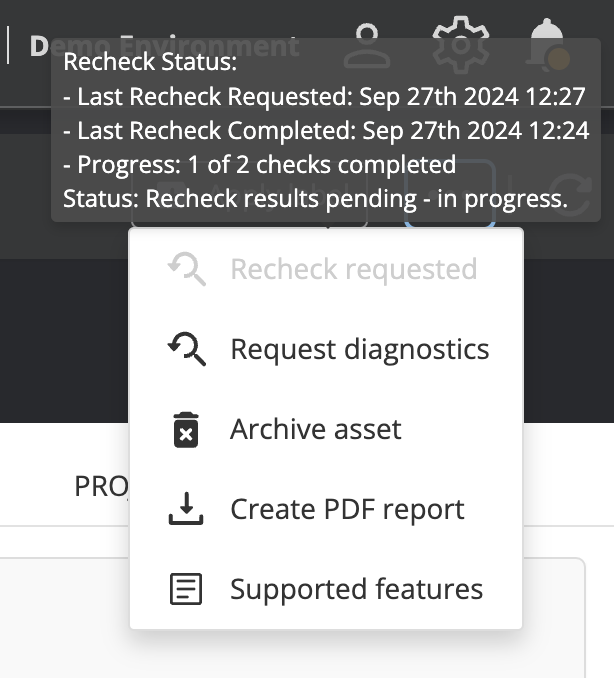Viewport: 614px width, 678px height.
Task: Click the greyed Recheck requested icon
Action: tap(186, 269)
